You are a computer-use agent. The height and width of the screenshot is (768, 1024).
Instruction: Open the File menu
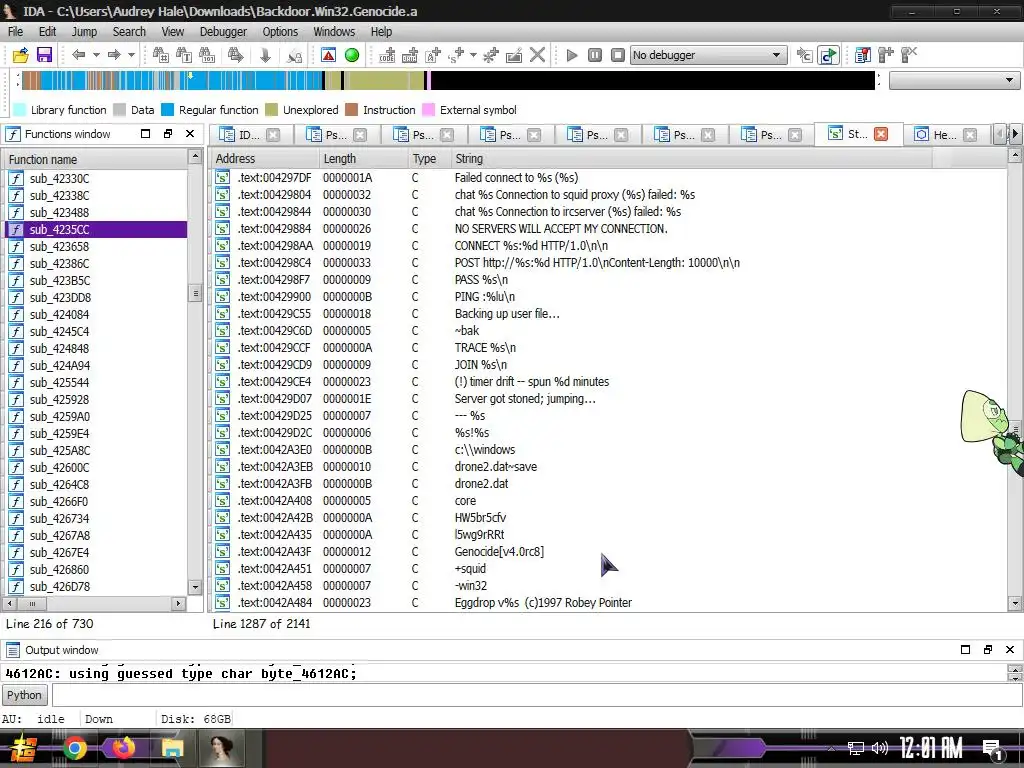point(16,31)
